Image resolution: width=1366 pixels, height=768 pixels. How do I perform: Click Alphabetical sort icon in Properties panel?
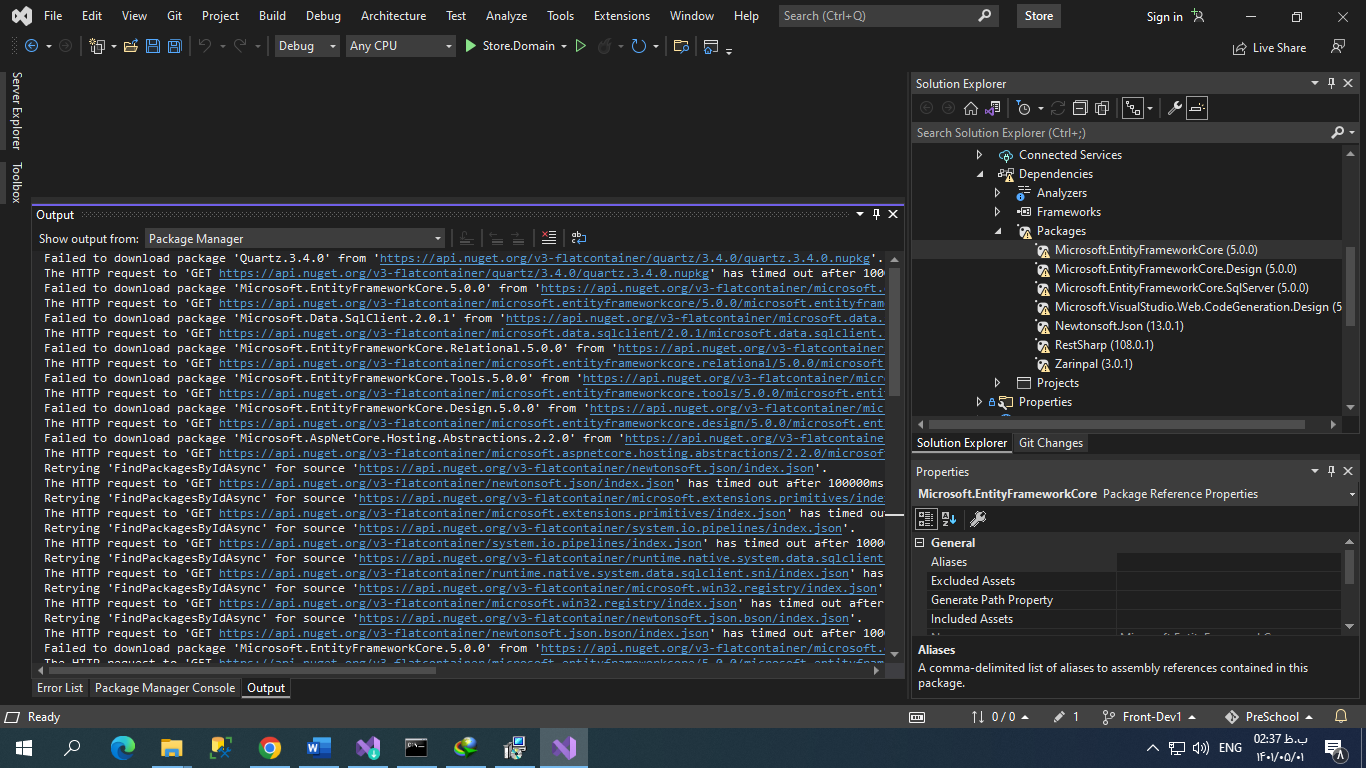coord(949,518)
